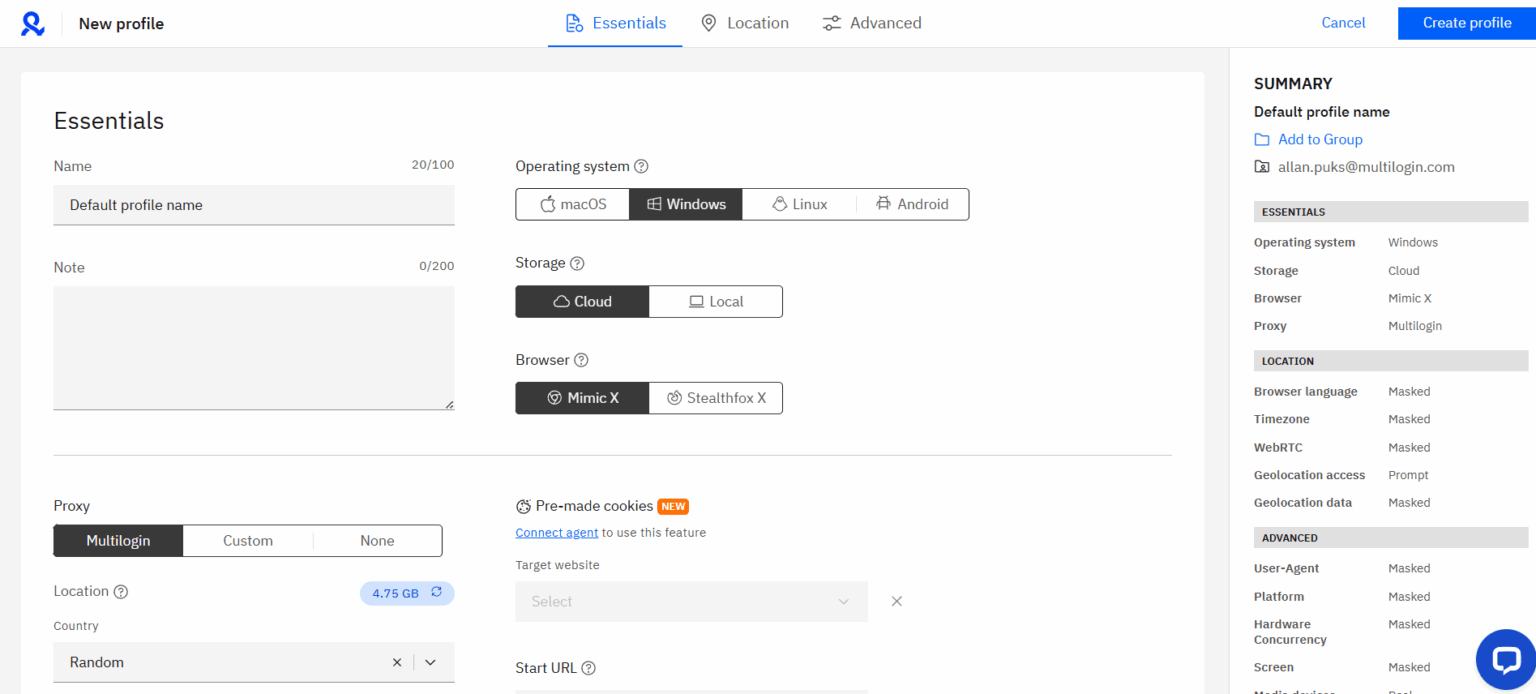Image resolution: width=1536 pixels, height=694 pixels.
Task: Click the Multilogin logo
Action: (33, 22)
